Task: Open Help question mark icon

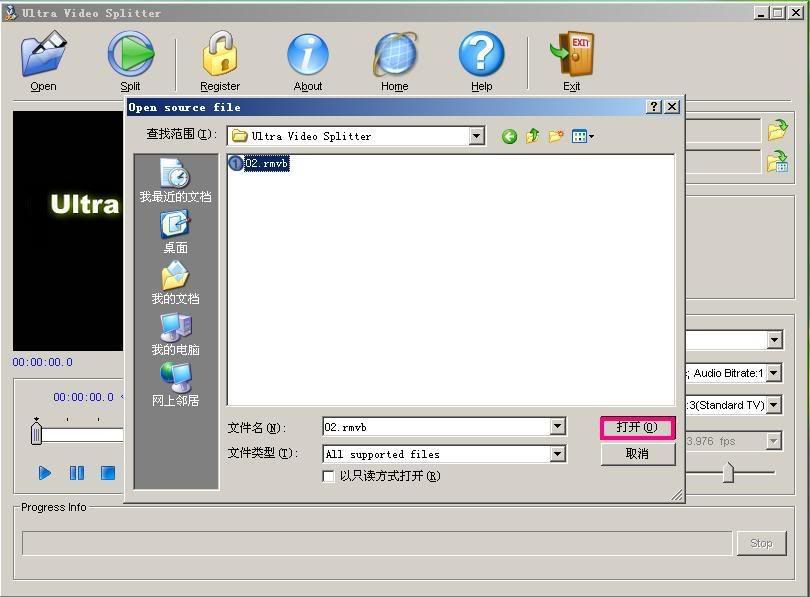Action: tap(481, 54)
